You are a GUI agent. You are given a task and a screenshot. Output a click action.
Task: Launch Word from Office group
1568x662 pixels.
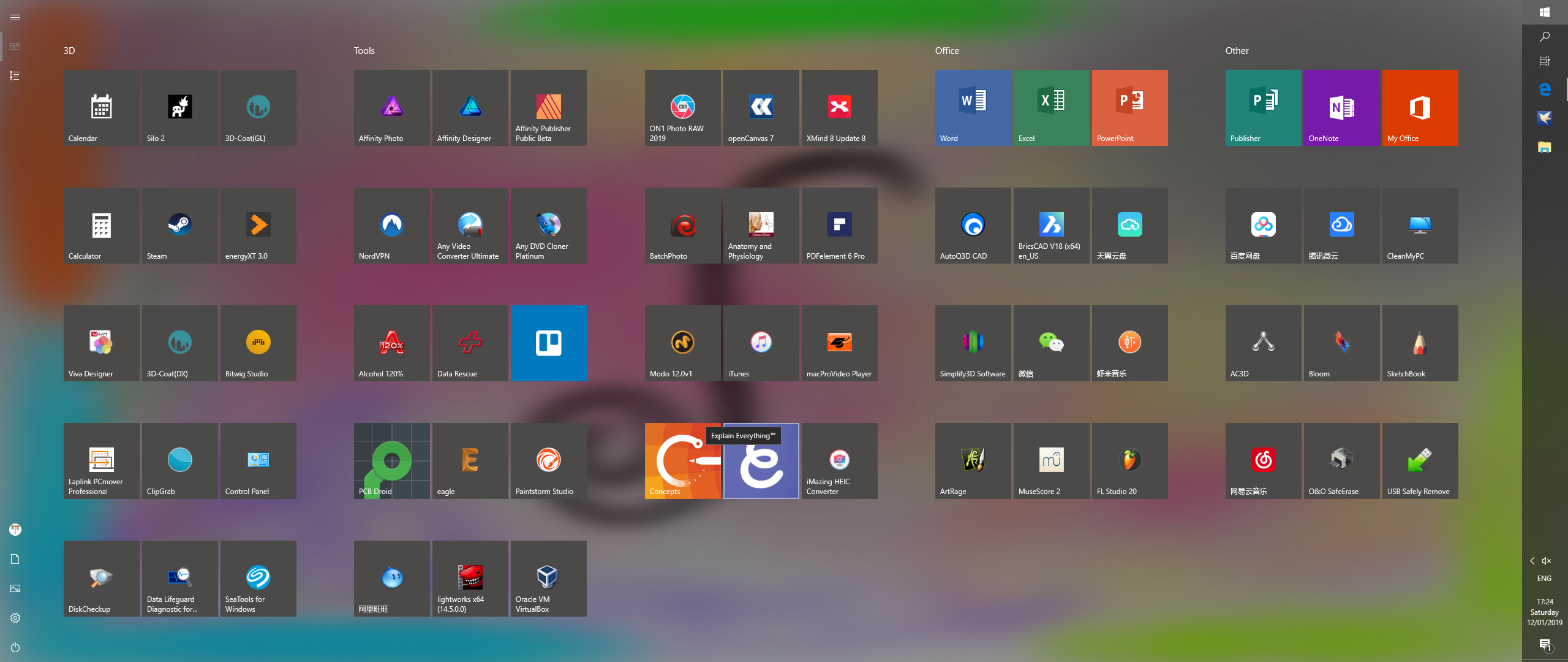pyautogui.click(x=973, y=108)
